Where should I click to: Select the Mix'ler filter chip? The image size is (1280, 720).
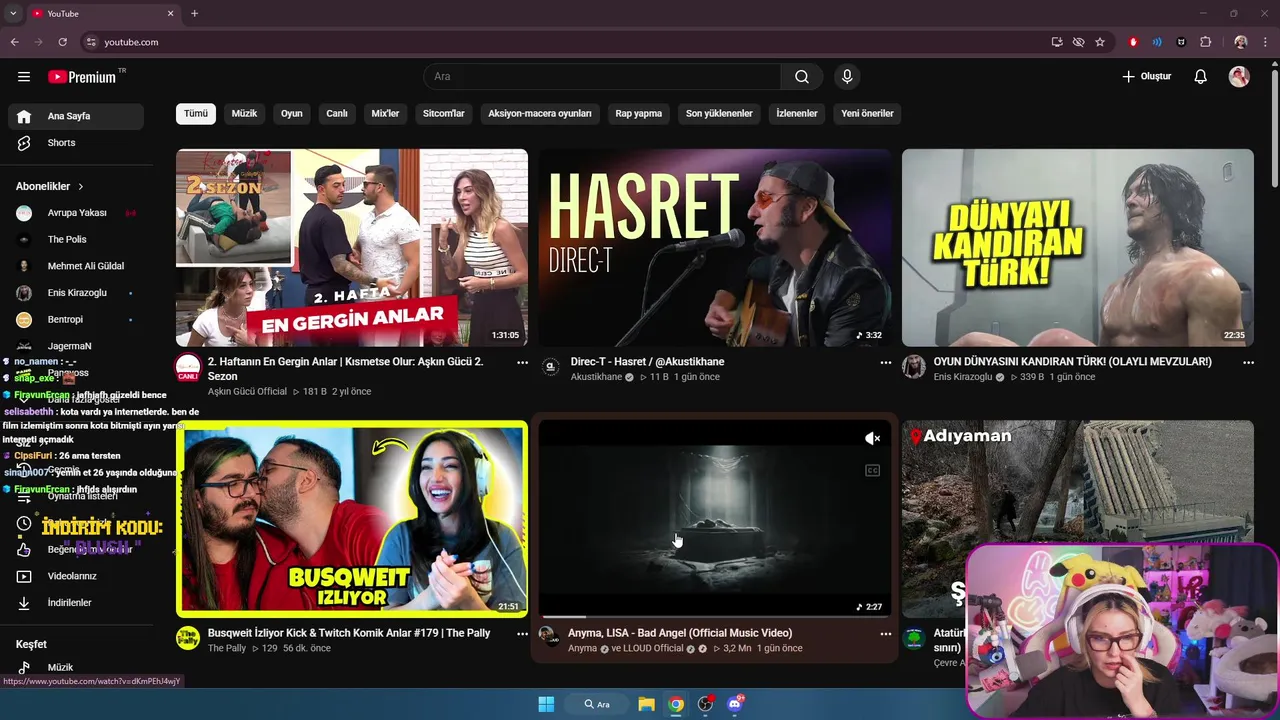[385, 113]
